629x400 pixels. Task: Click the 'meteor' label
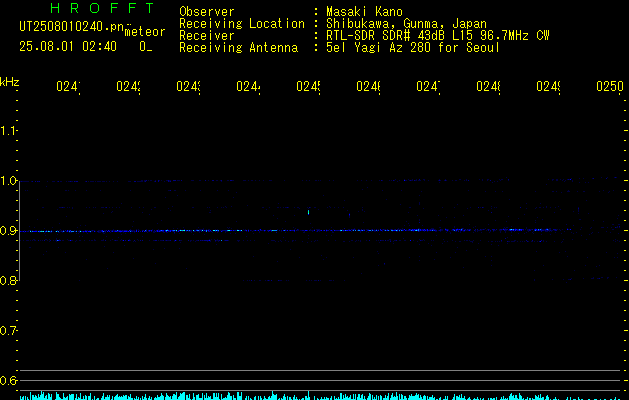(145, 32)
